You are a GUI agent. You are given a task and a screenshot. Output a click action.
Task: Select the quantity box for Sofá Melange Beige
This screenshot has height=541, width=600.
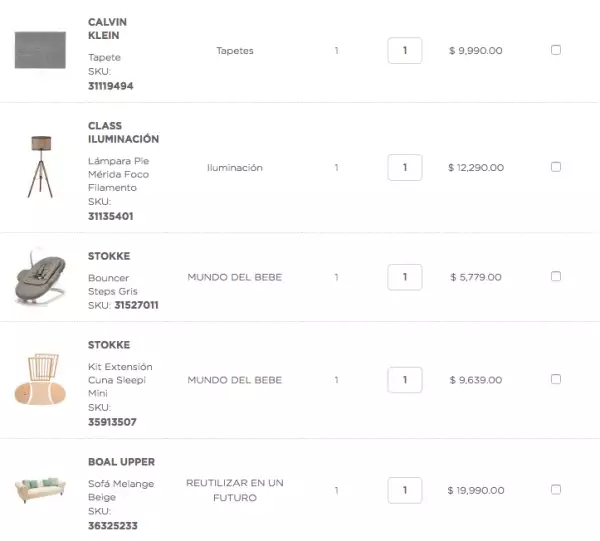click(x=405, y=490)
